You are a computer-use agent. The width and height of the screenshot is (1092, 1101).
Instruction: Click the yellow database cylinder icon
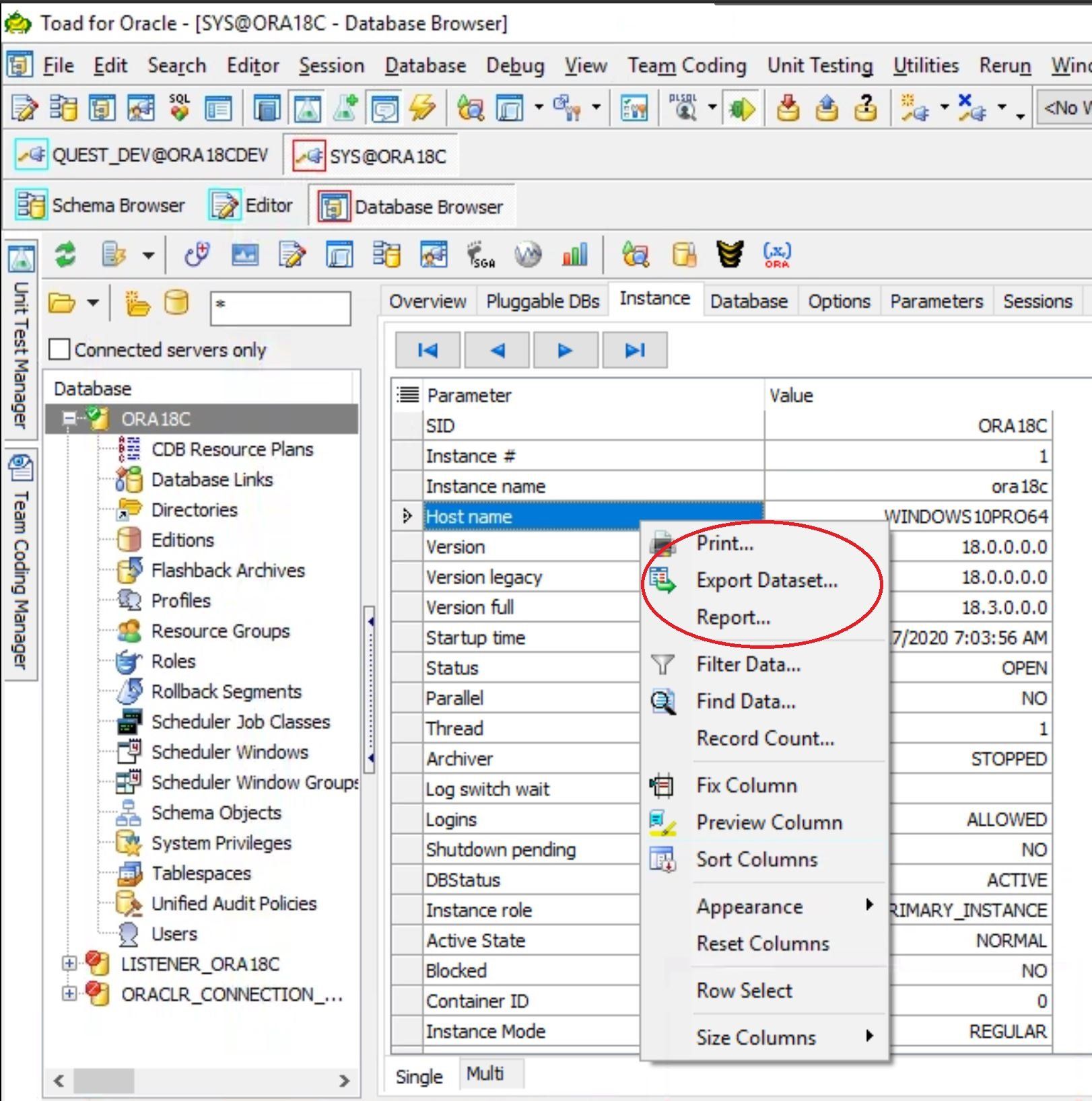176,304
